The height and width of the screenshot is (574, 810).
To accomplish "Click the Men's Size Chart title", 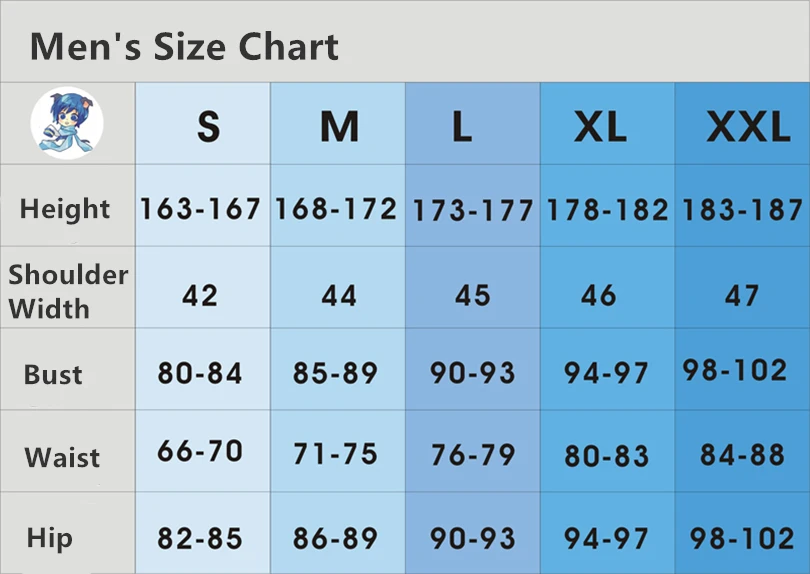I will (x=184, y=46).
